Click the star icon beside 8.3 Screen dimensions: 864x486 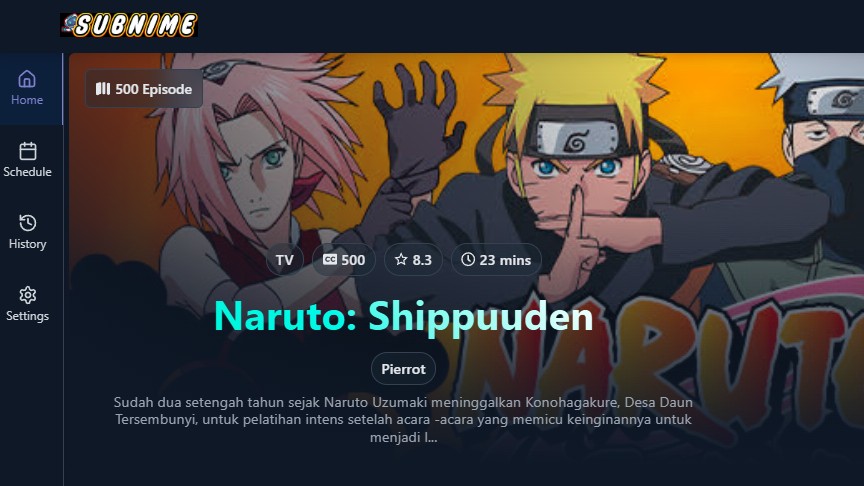pos(401,259)
